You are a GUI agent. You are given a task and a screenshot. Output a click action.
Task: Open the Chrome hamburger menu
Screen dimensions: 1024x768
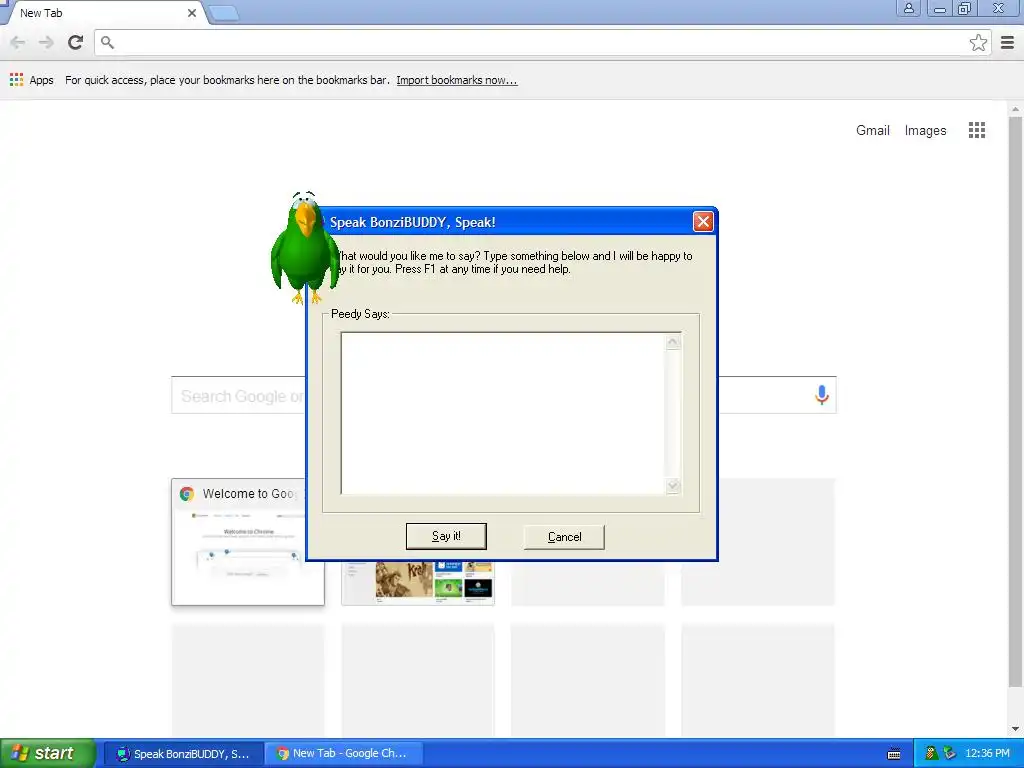[1008, 42]
